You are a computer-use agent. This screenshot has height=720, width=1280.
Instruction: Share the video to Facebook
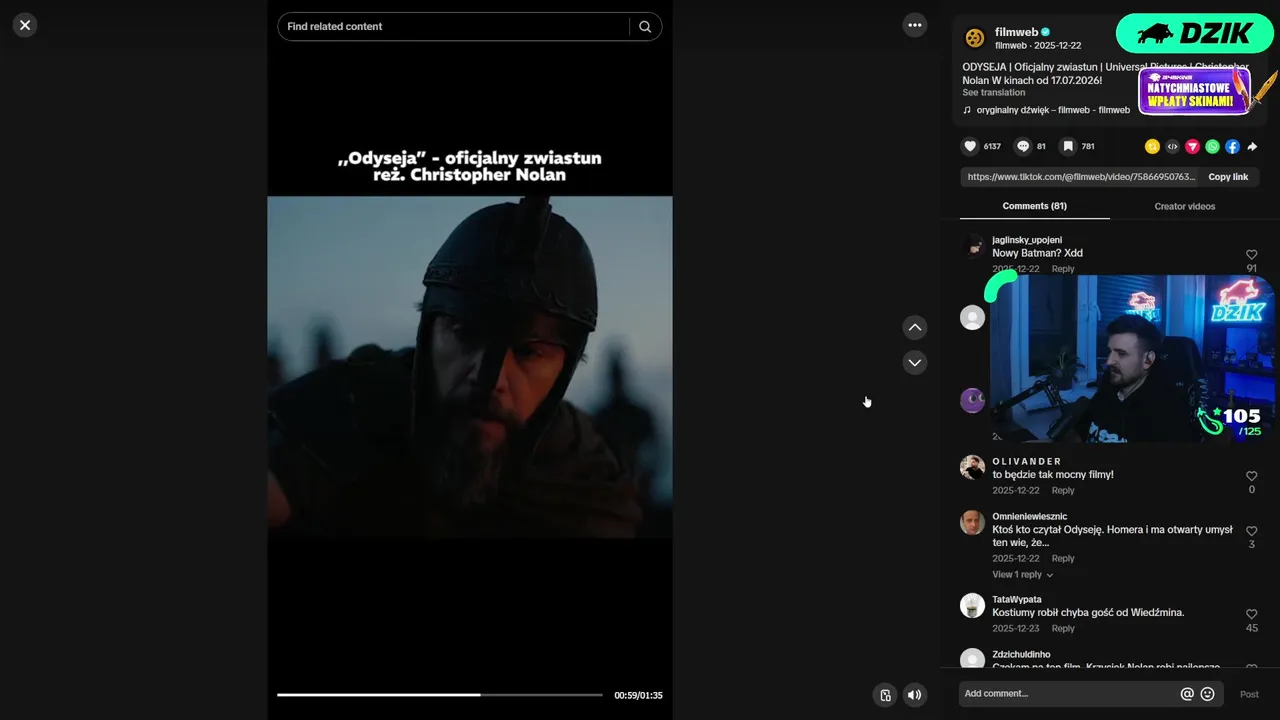click(x=1232, y=146)
